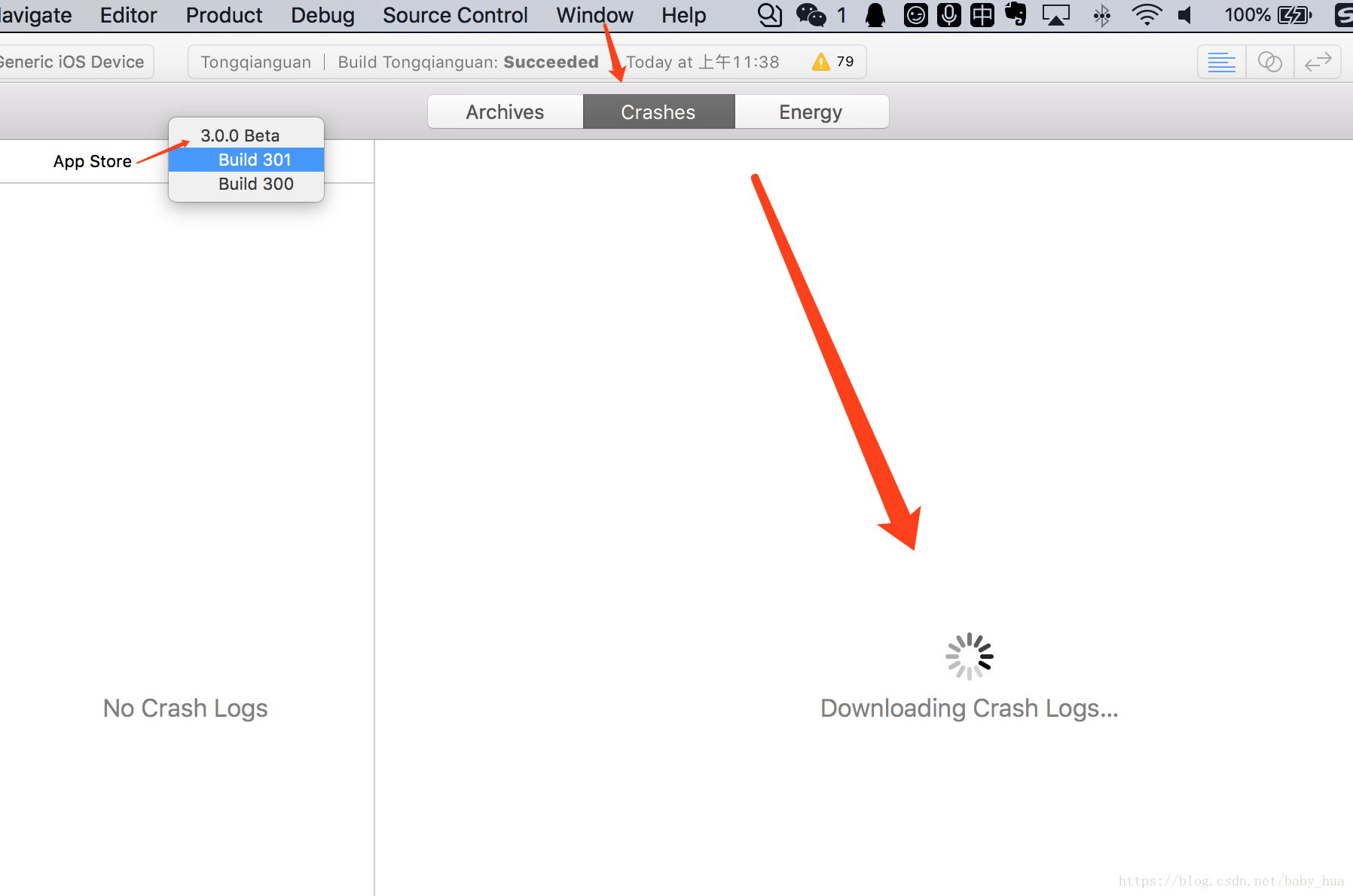Select the Crashes tab
This screenshot has height=896, width=1353.
(x=658, y=111)
